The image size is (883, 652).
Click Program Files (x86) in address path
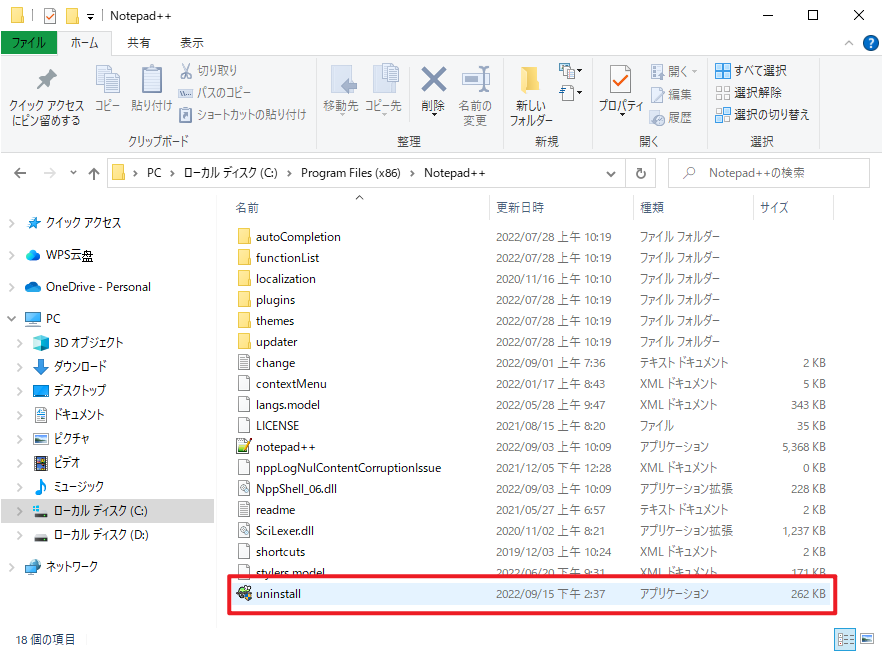(350, 173)
